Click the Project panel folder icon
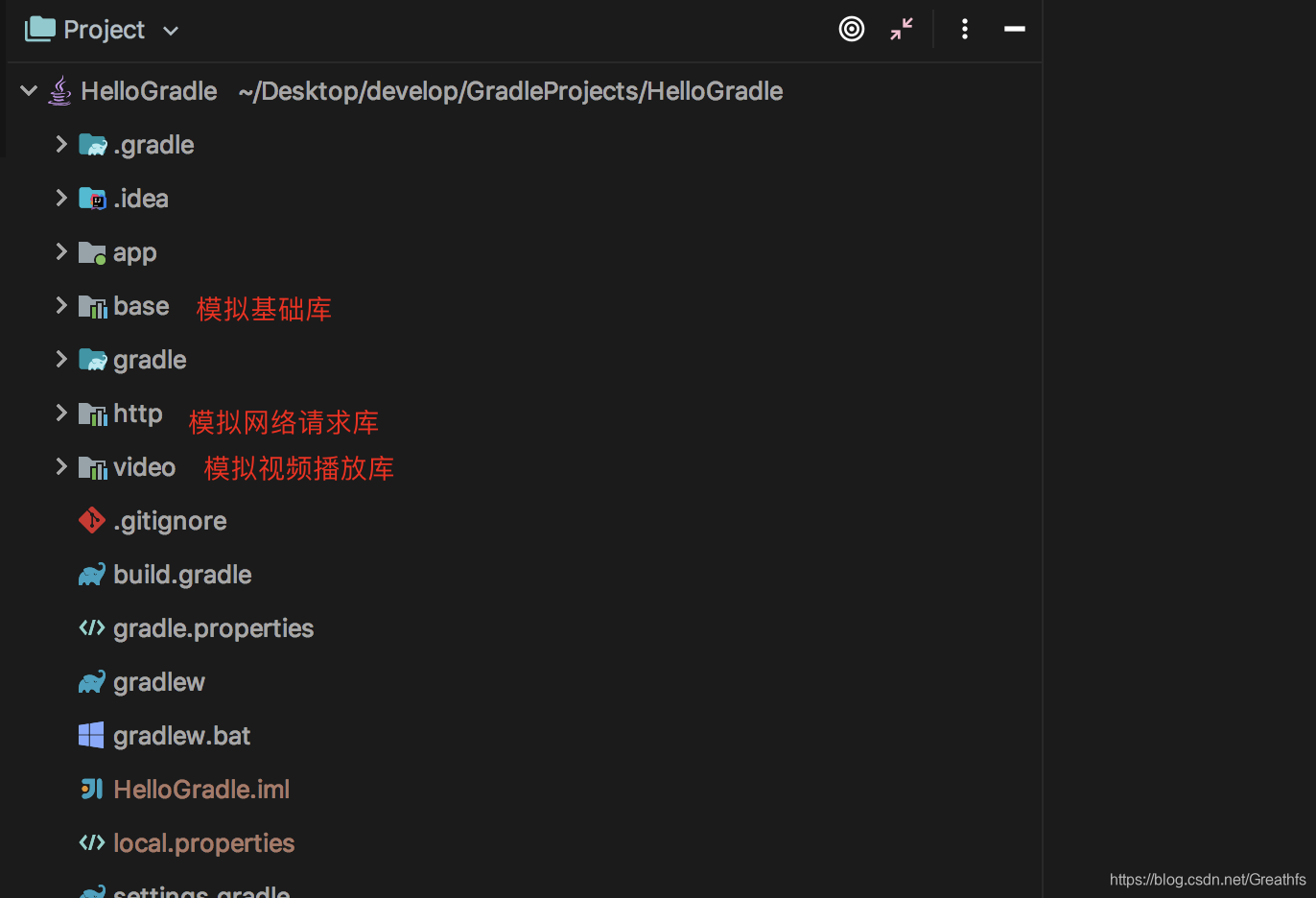This screenshot has height=898, width=1316. point(40,29)
